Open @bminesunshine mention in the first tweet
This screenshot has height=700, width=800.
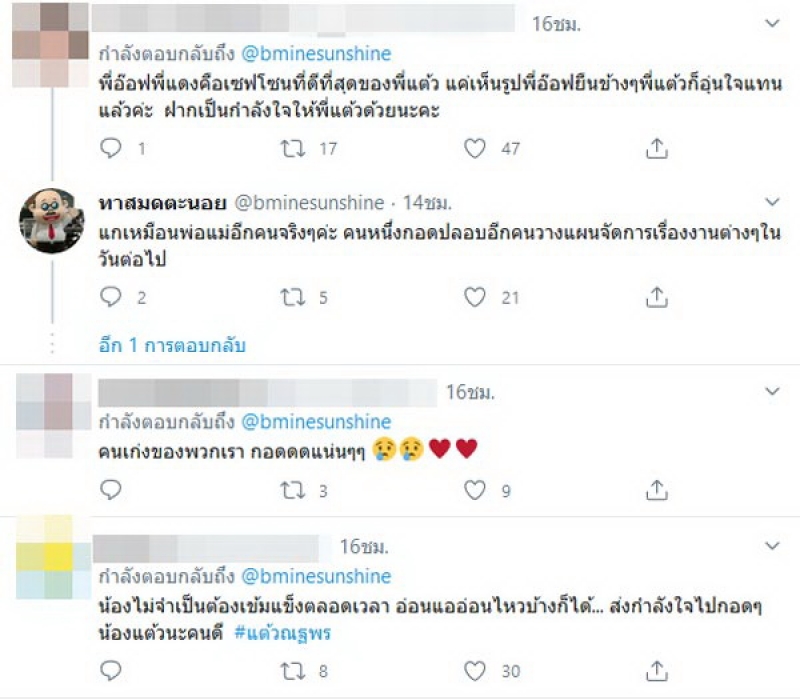(316, 54)
